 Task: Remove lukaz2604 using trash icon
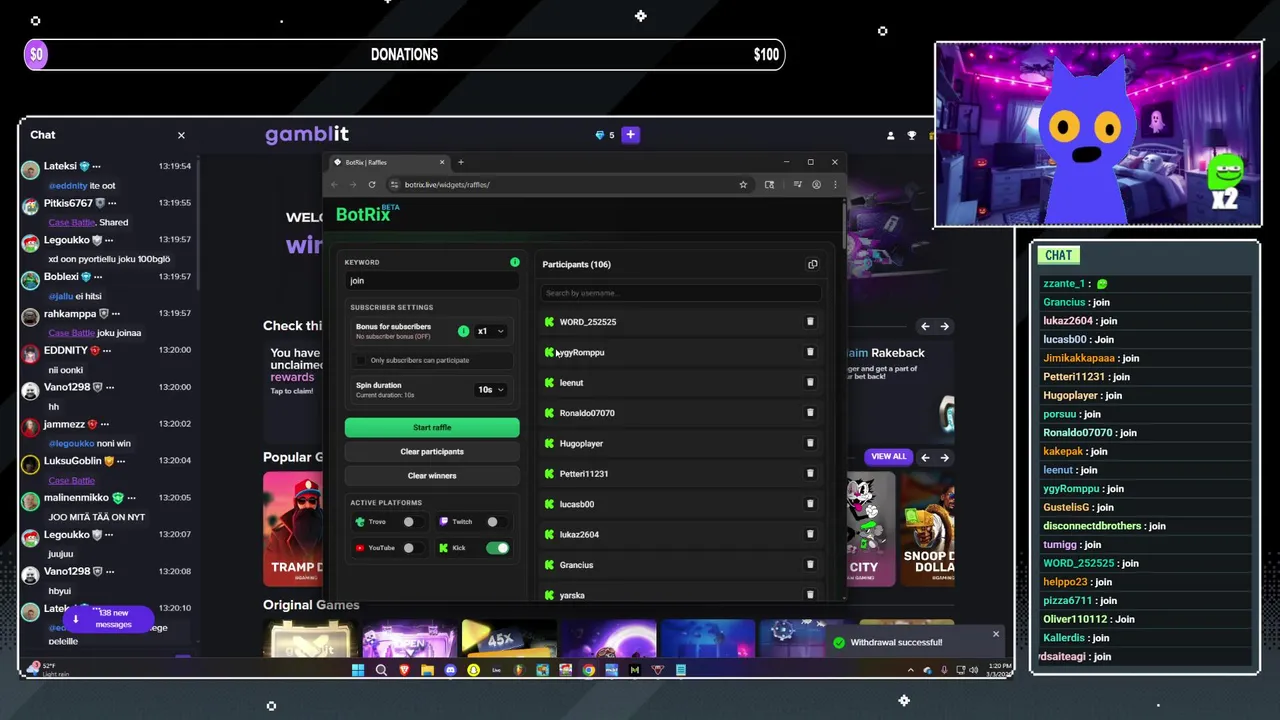point(810,534)
